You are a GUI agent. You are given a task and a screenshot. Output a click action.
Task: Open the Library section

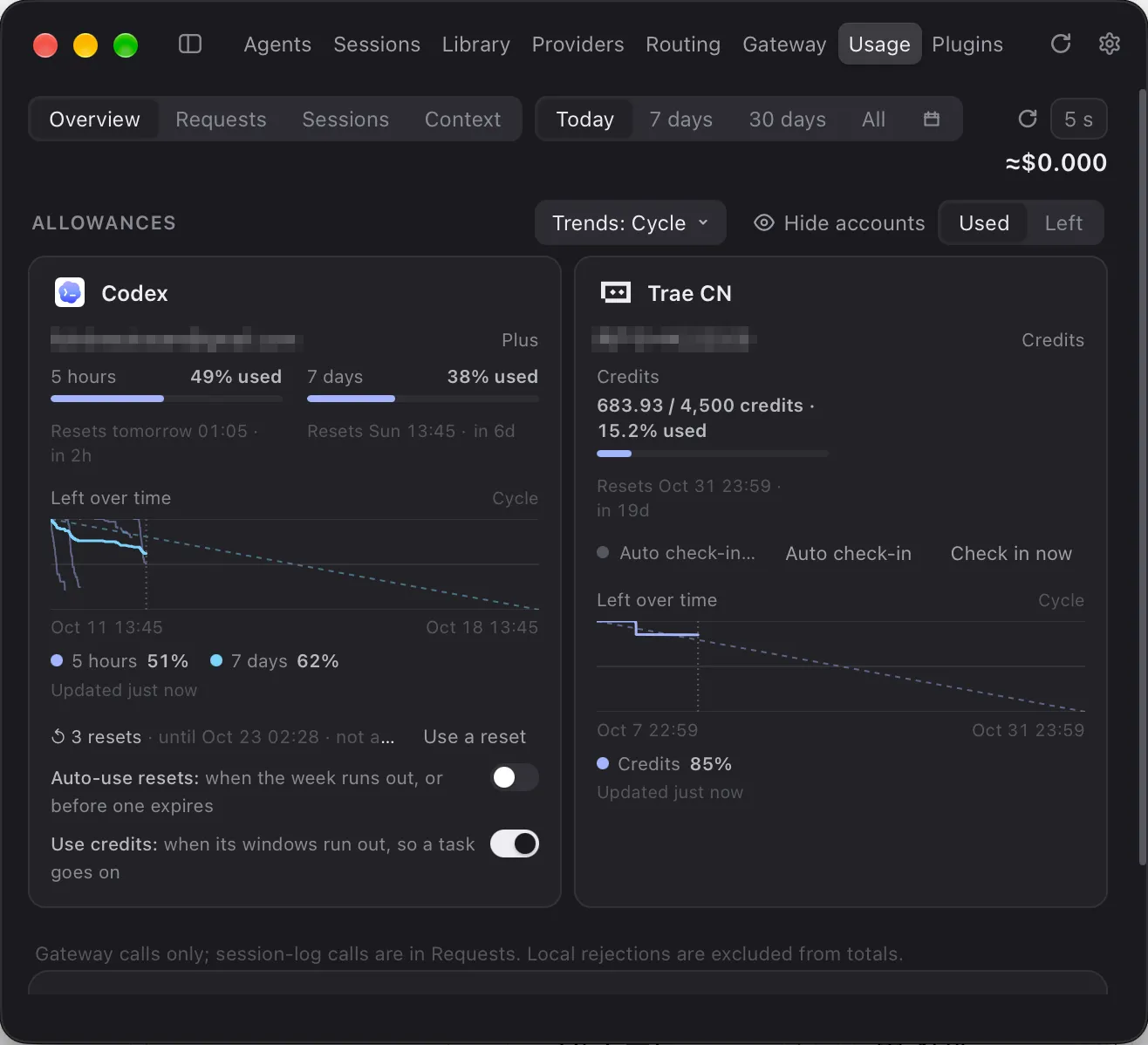pos(476,44)
